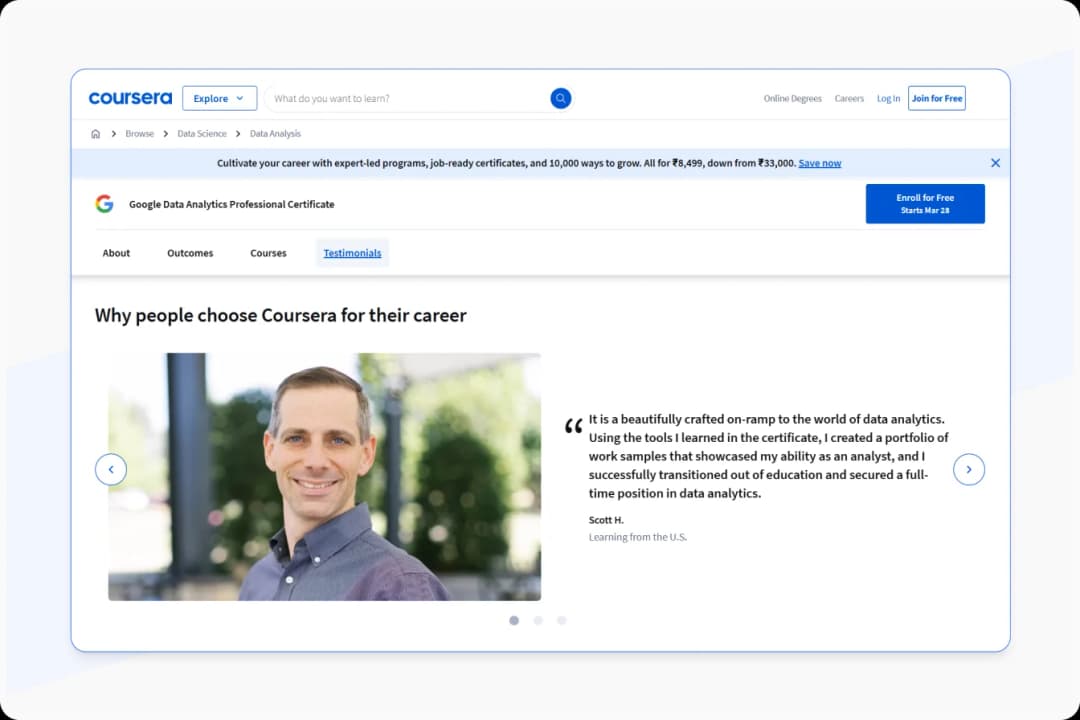Click the home breadcrumb icon
The height and width of the screenshot is (720, 1080).
click(95, 133)
